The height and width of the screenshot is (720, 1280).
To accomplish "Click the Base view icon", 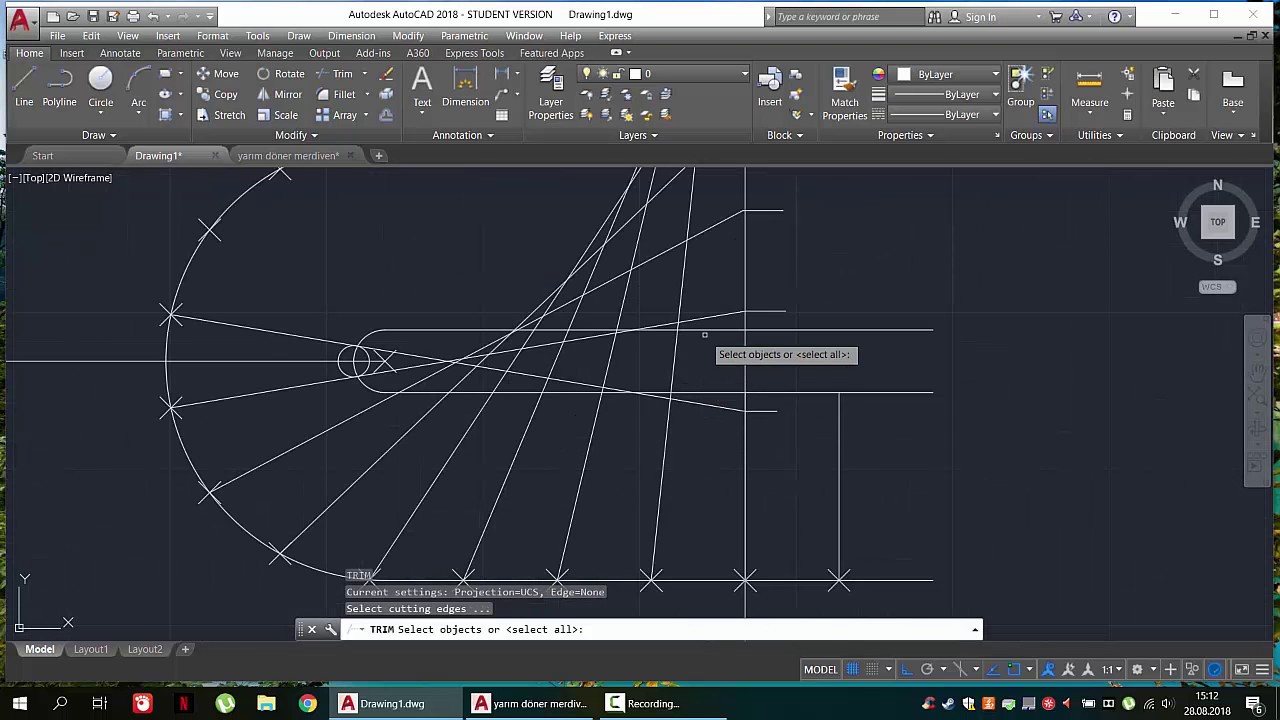I will tap(1232, 87).
